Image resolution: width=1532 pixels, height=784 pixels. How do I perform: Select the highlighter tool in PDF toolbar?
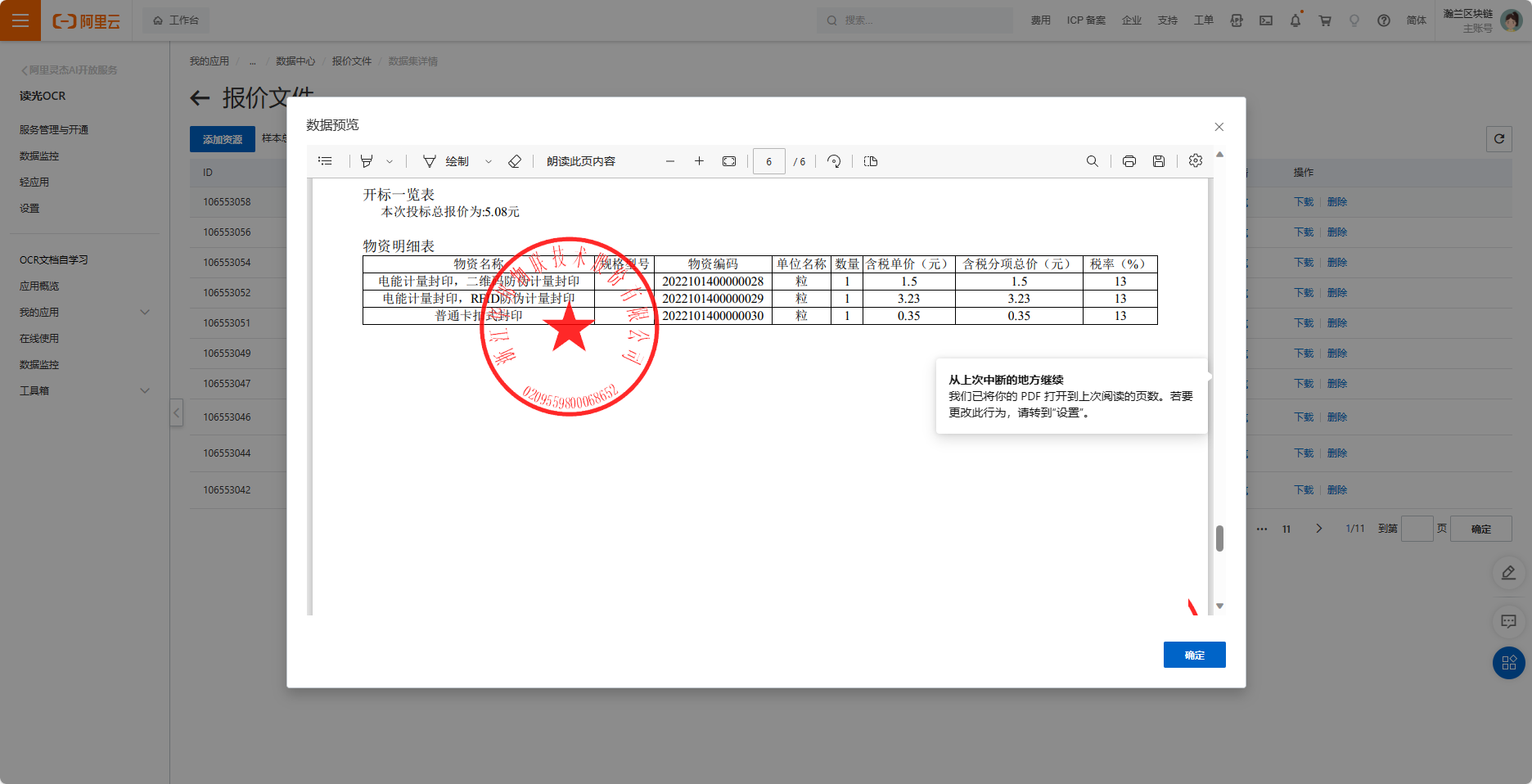[367, 161]
